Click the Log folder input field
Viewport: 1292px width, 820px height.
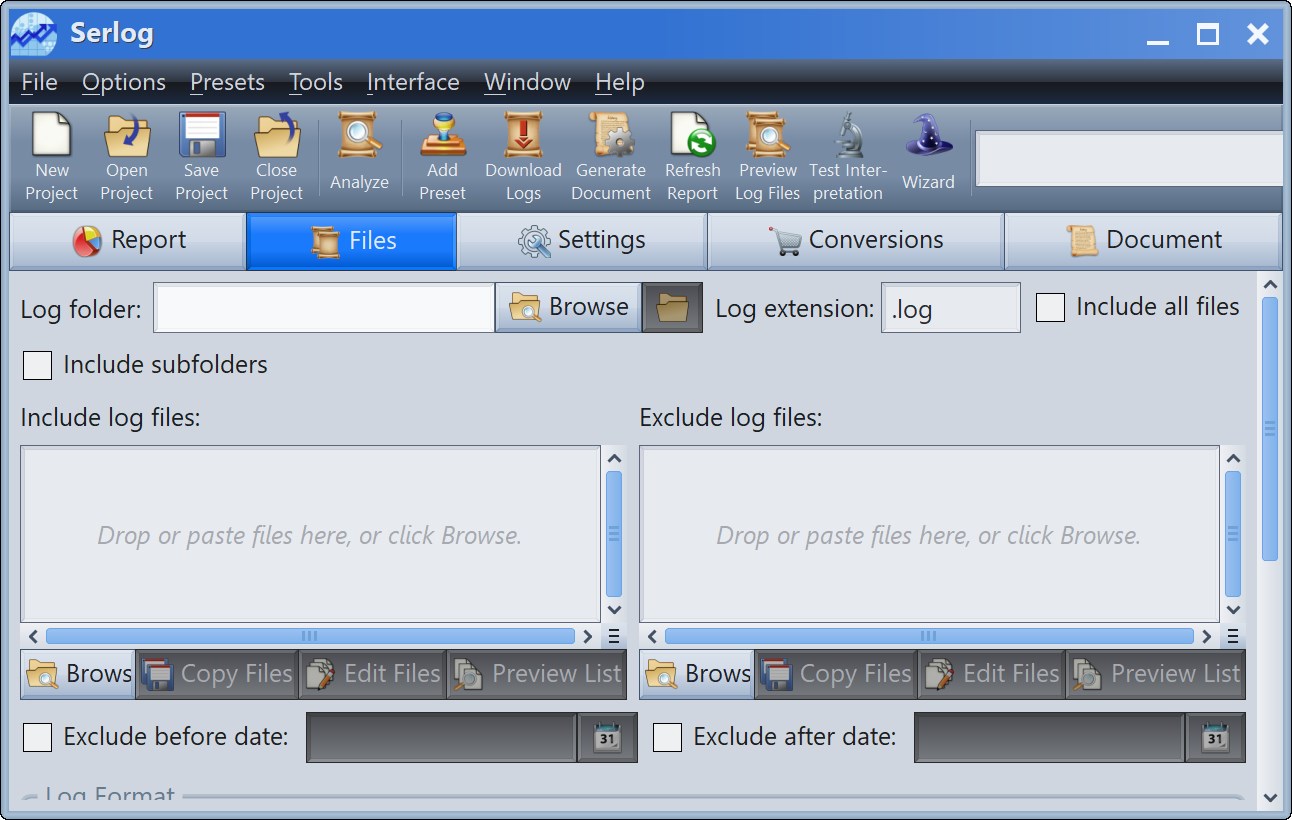324,308
